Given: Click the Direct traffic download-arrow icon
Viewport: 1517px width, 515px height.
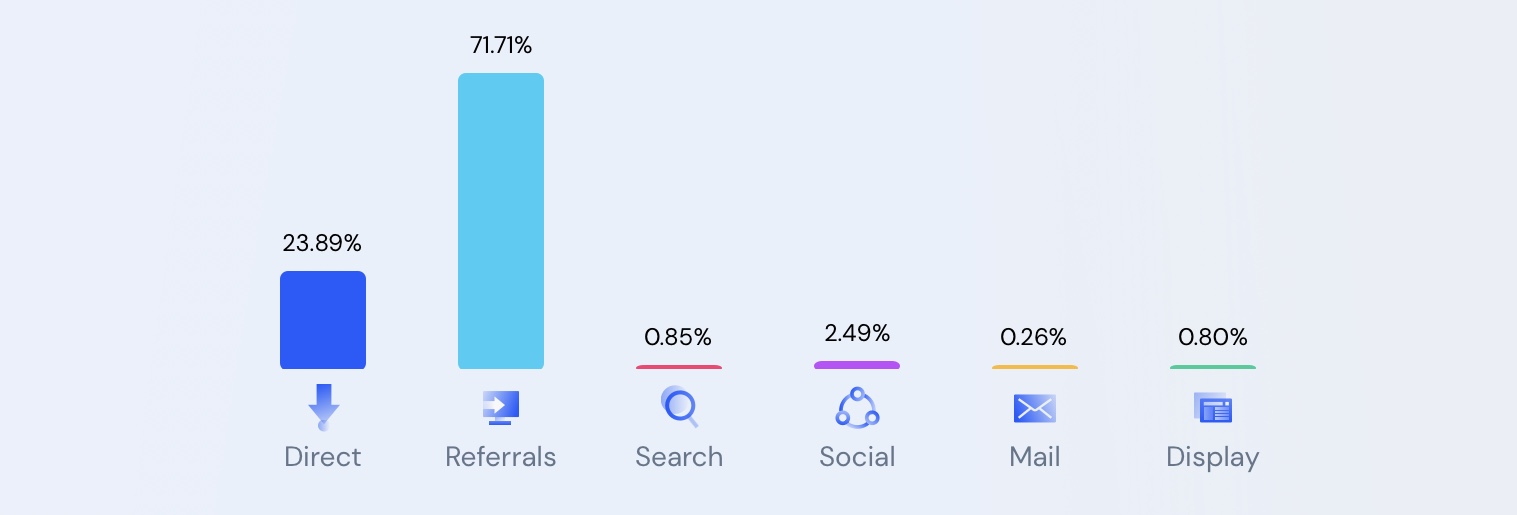Looking at the screenshot, I should (323, 407).
